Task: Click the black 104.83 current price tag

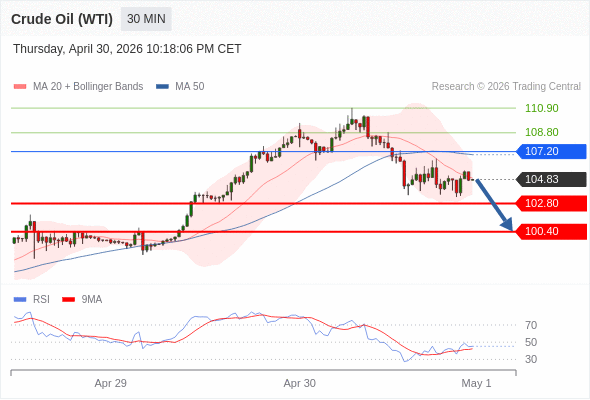Action: click(551, 179)
